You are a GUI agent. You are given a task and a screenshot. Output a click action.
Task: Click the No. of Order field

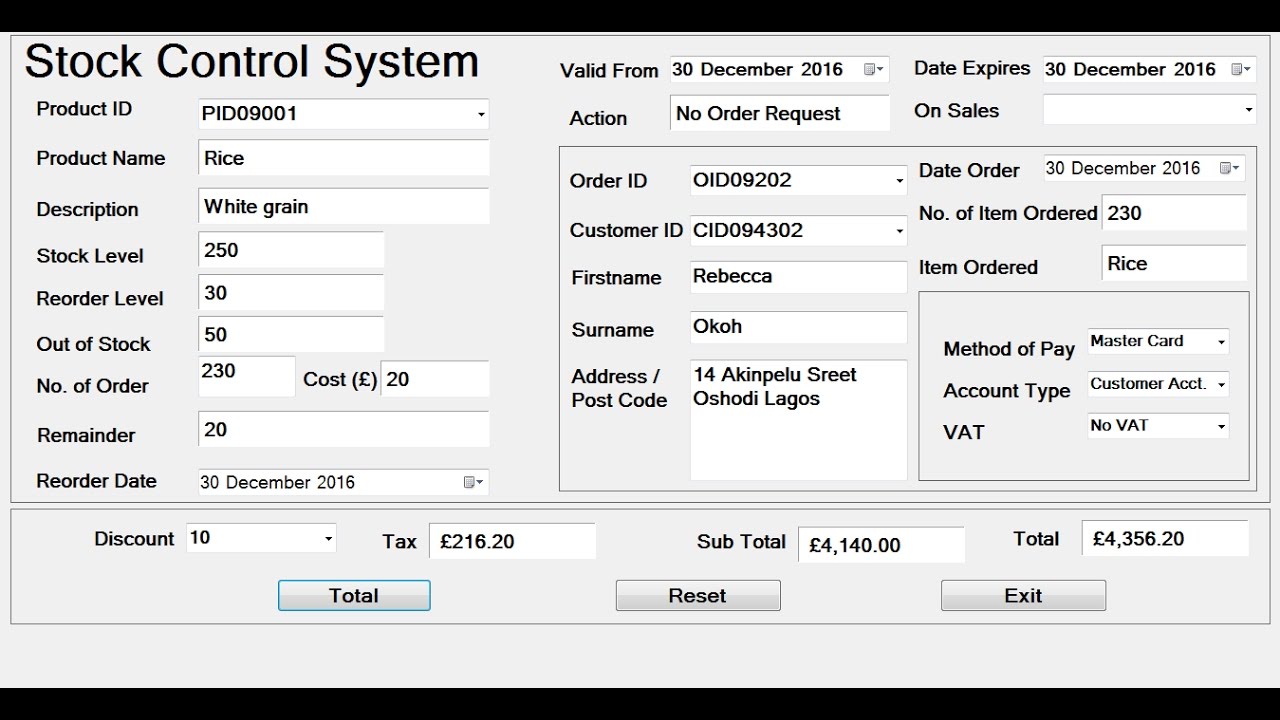click(x=247, y=376)
